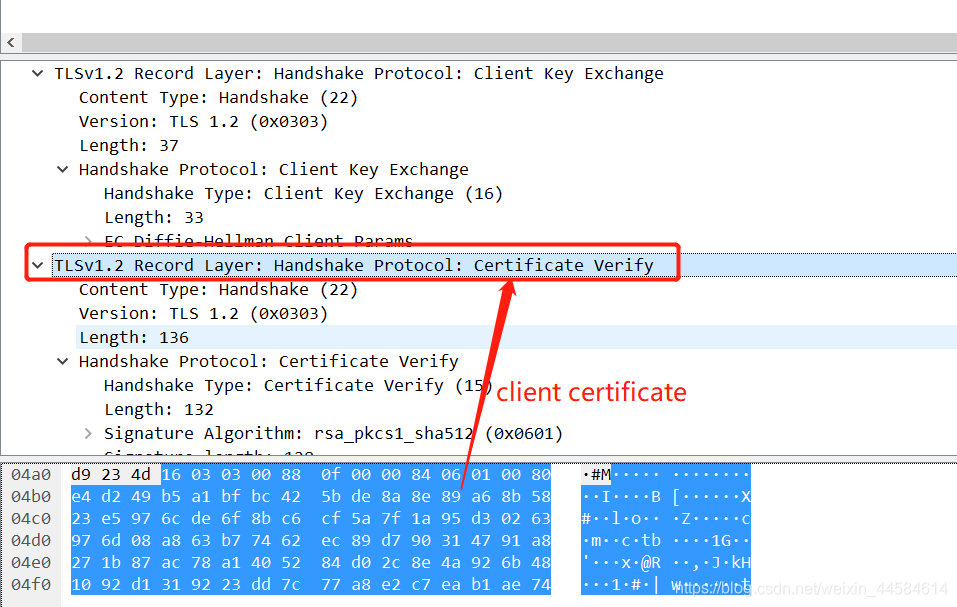Click hex offset 04c0
This screenshot has height=607, width=957.
coord(31,519)
